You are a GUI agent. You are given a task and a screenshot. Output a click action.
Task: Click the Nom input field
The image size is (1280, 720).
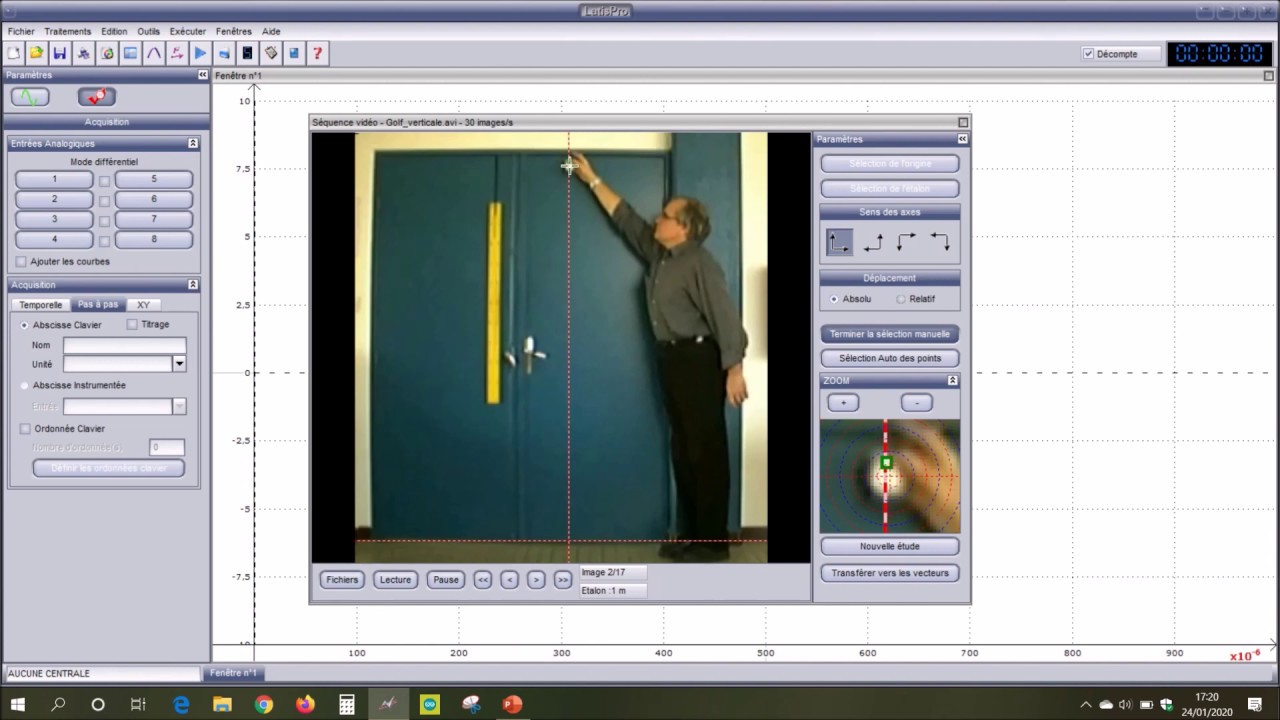[x=125, y=345]
